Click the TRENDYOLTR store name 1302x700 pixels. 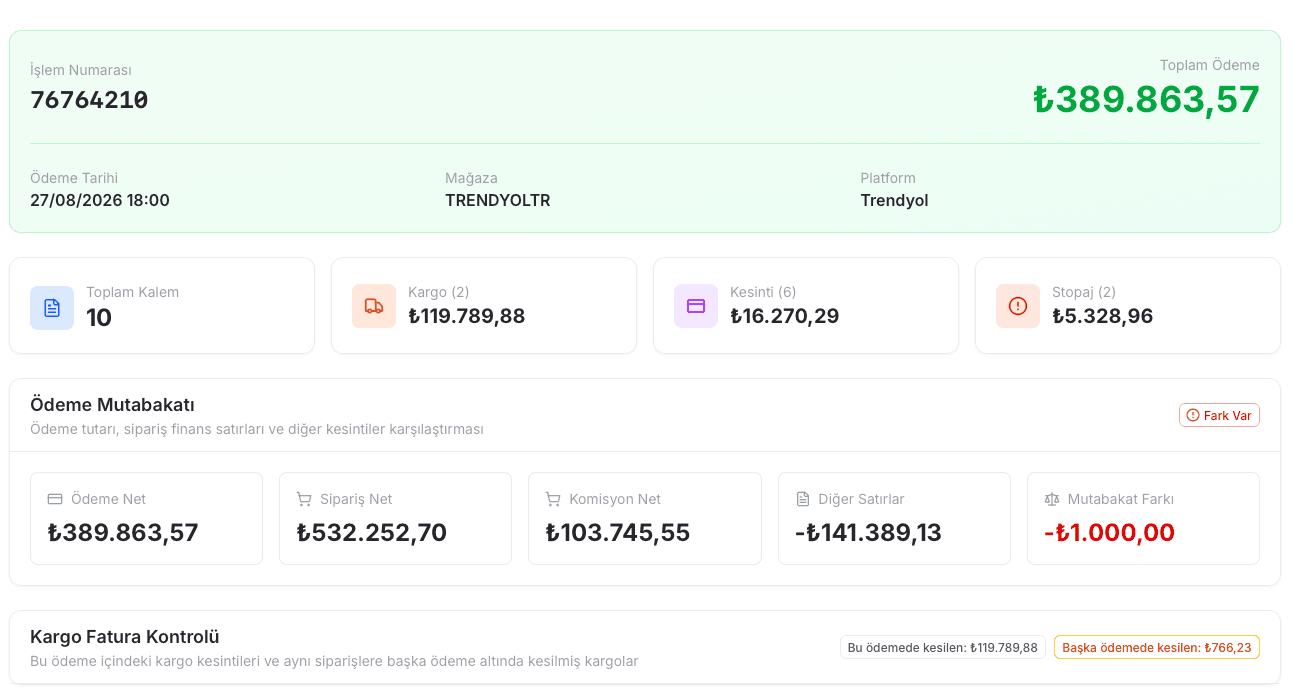[498, 200]
